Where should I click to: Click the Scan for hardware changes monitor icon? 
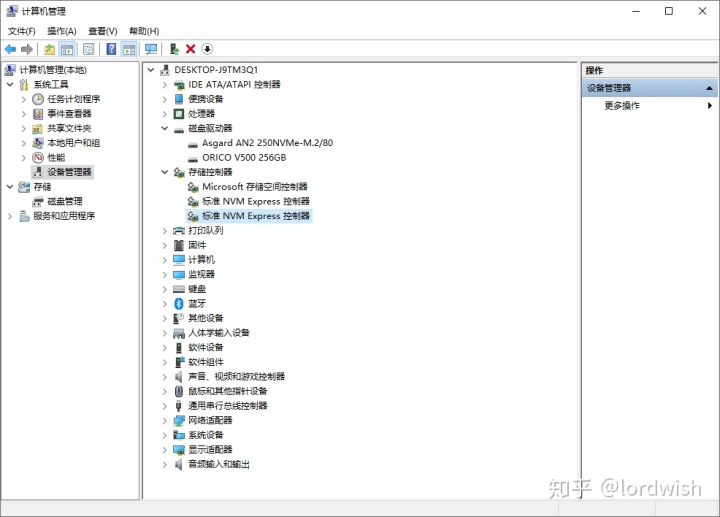[x=151, y=49]
